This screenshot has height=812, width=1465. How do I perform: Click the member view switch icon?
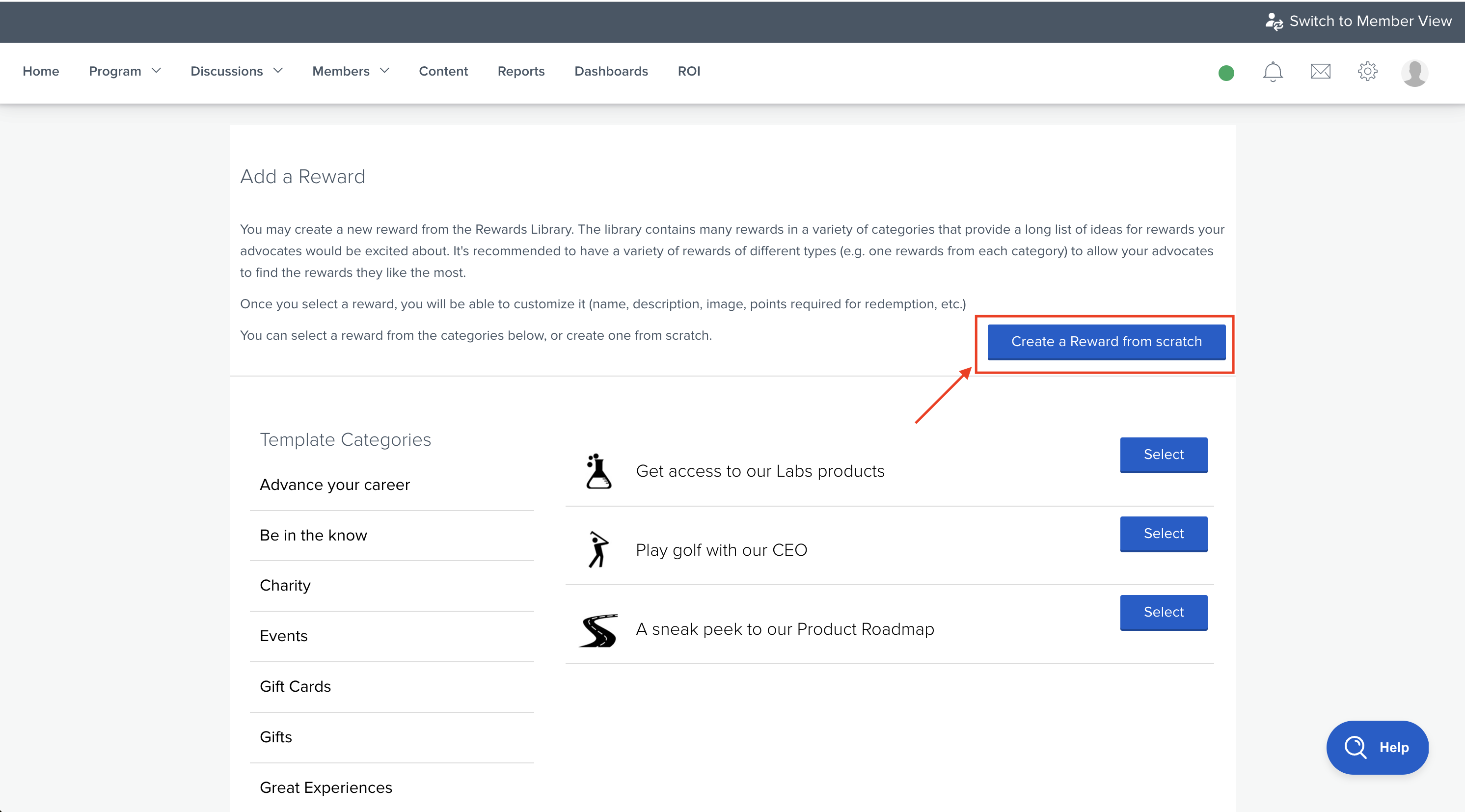pyautogui.click(x=1274, y=22)
